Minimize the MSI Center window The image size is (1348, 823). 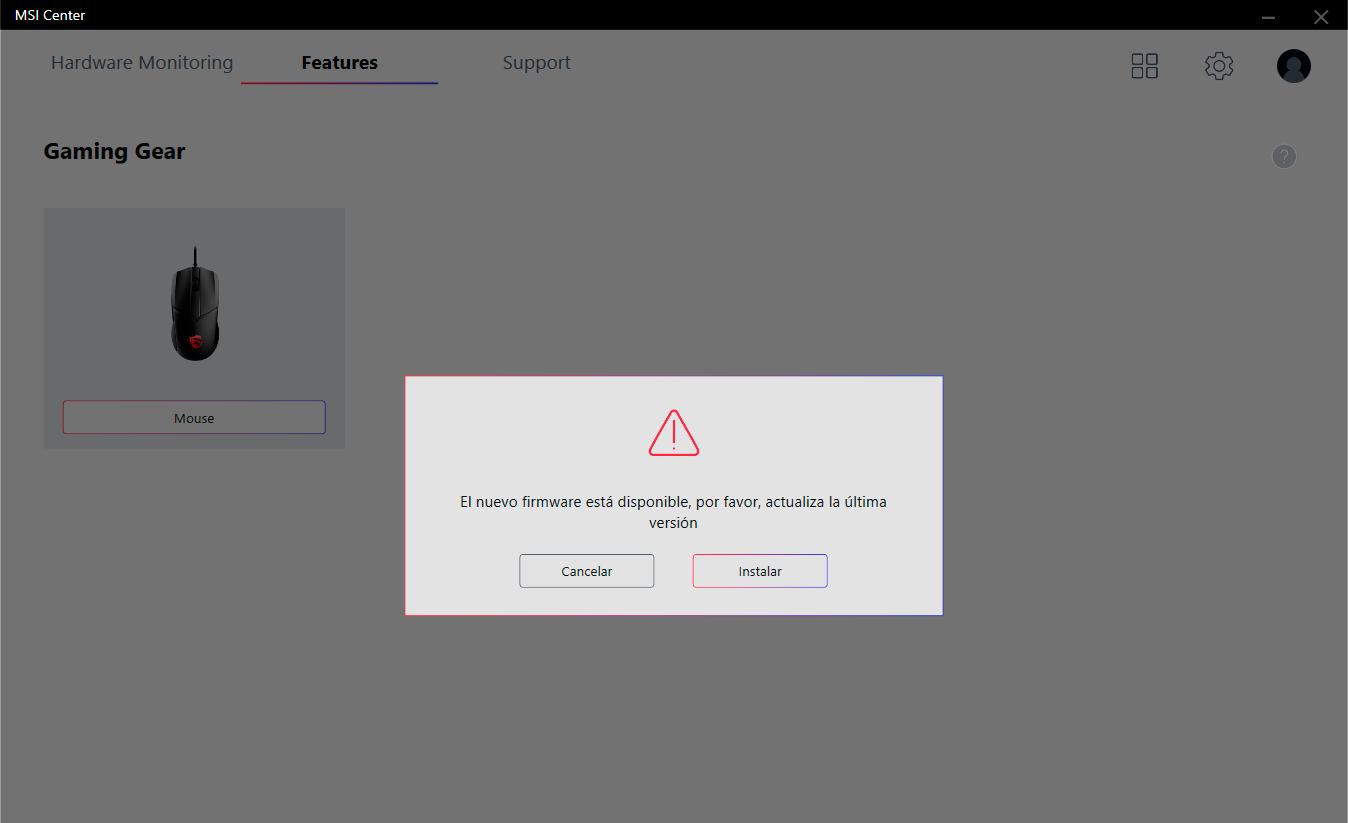click(x=1268, y=16)
